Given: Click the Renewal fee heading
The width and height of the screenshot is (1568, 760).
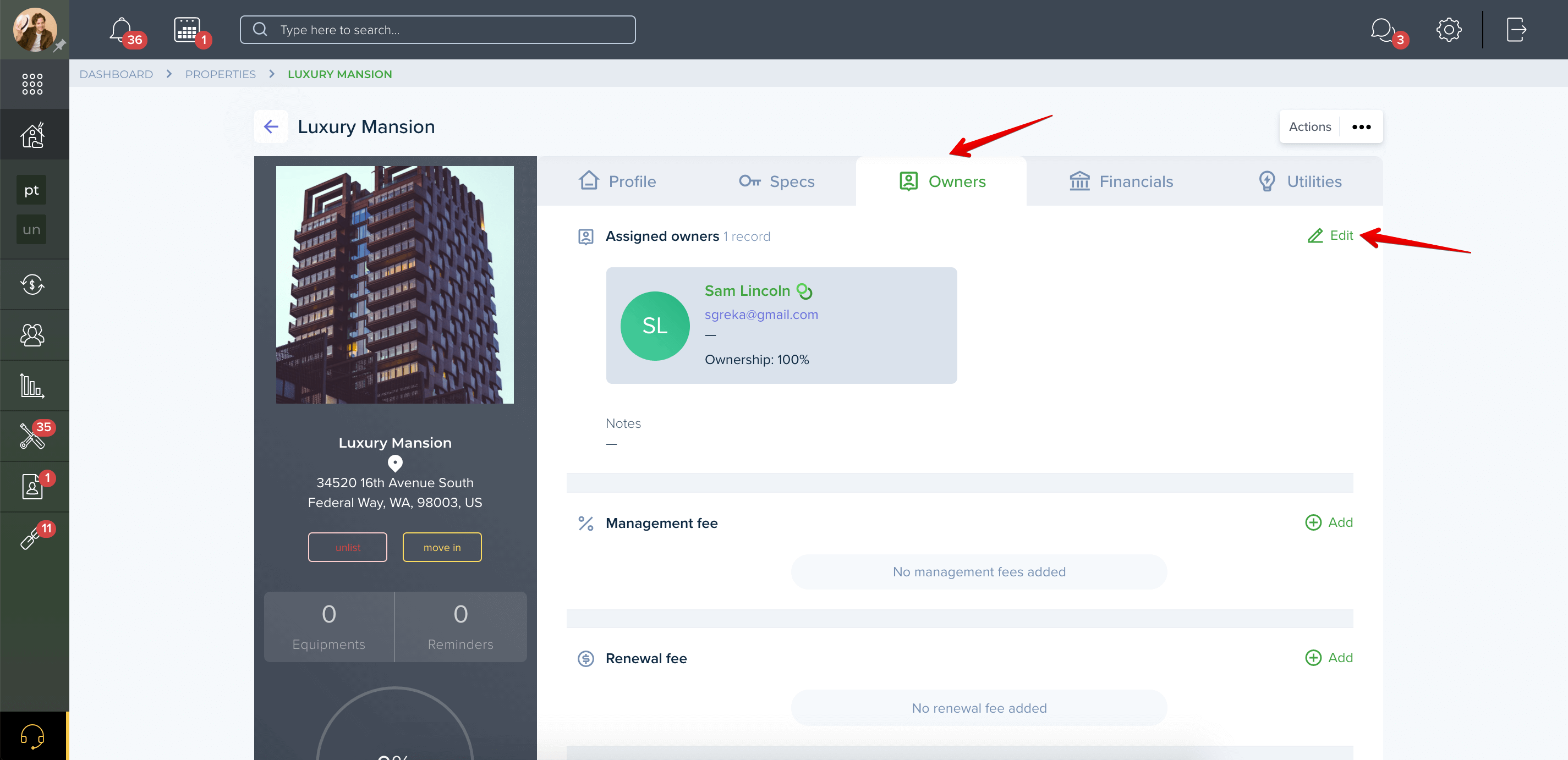Looking at the screenshot, I should pyautogui.click(x=646, y=658).
